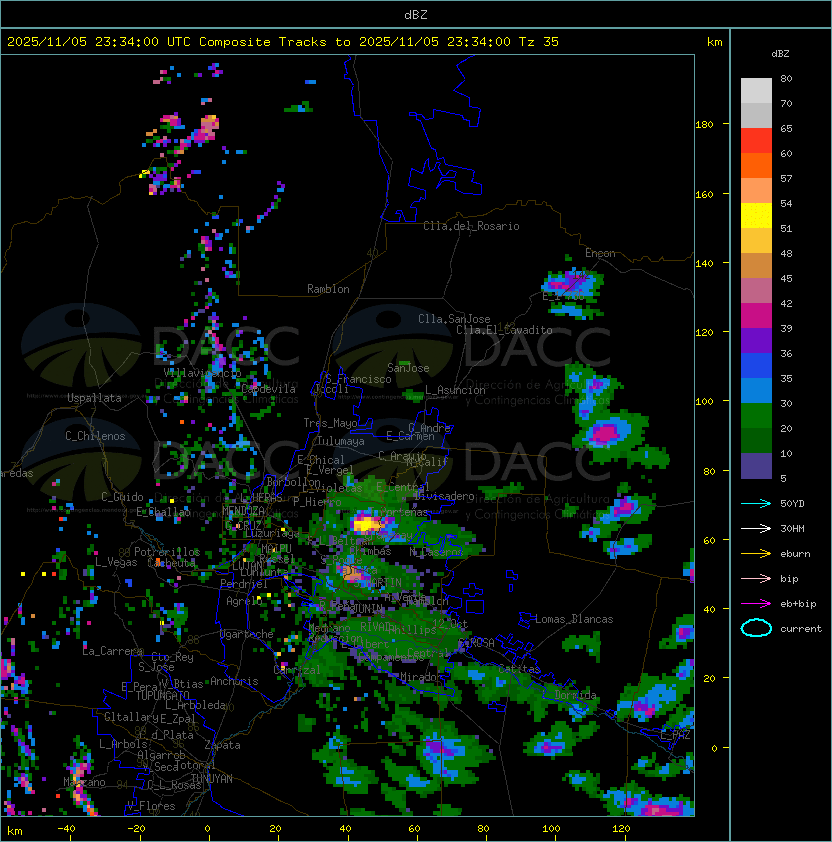Click the cyan 50YD arrow in legend
Image resolution: width=832 pixels, height=842 pixels.
(x=756, y=504)
